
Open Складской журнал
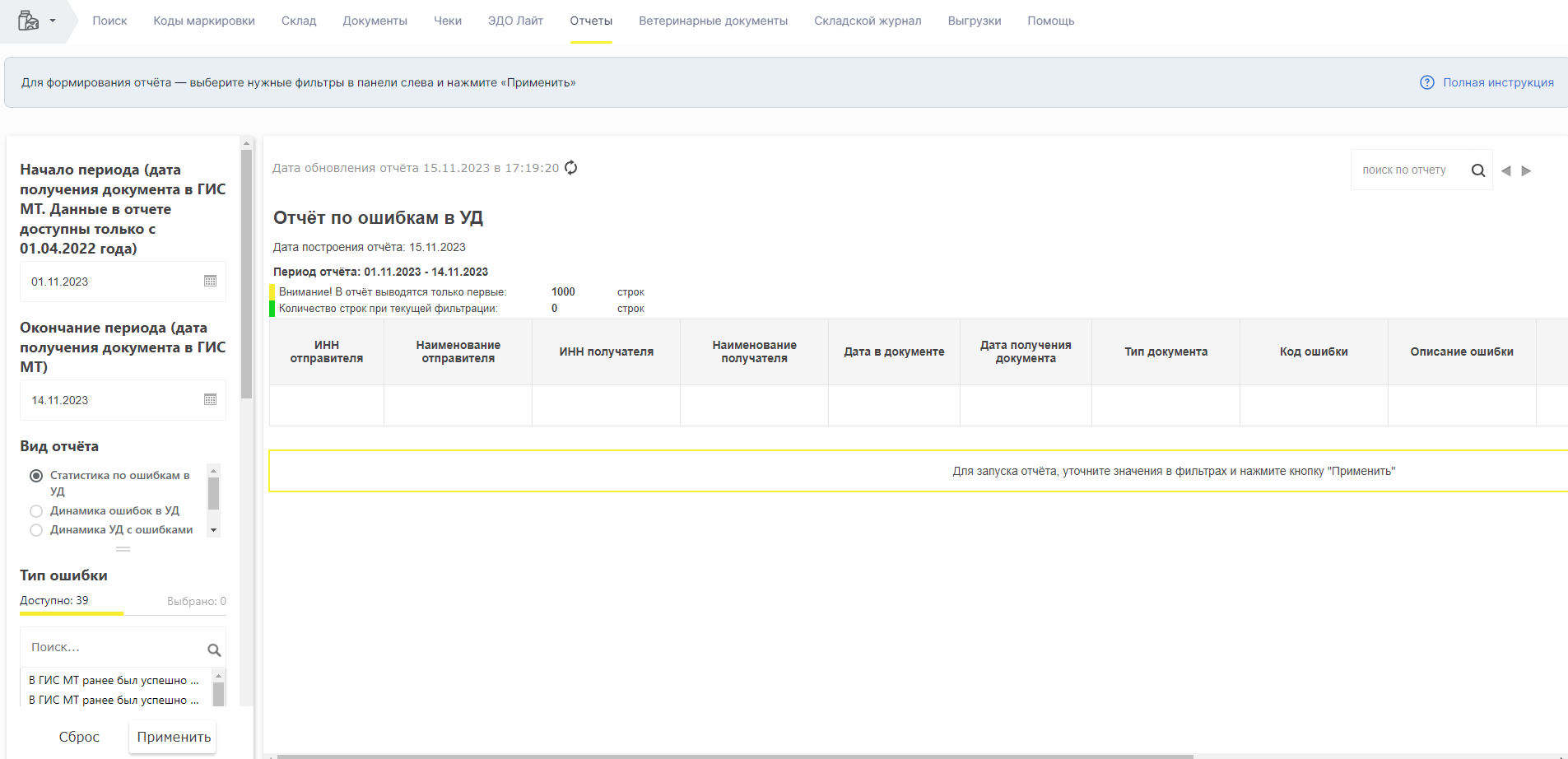click(x=868, y=21)
